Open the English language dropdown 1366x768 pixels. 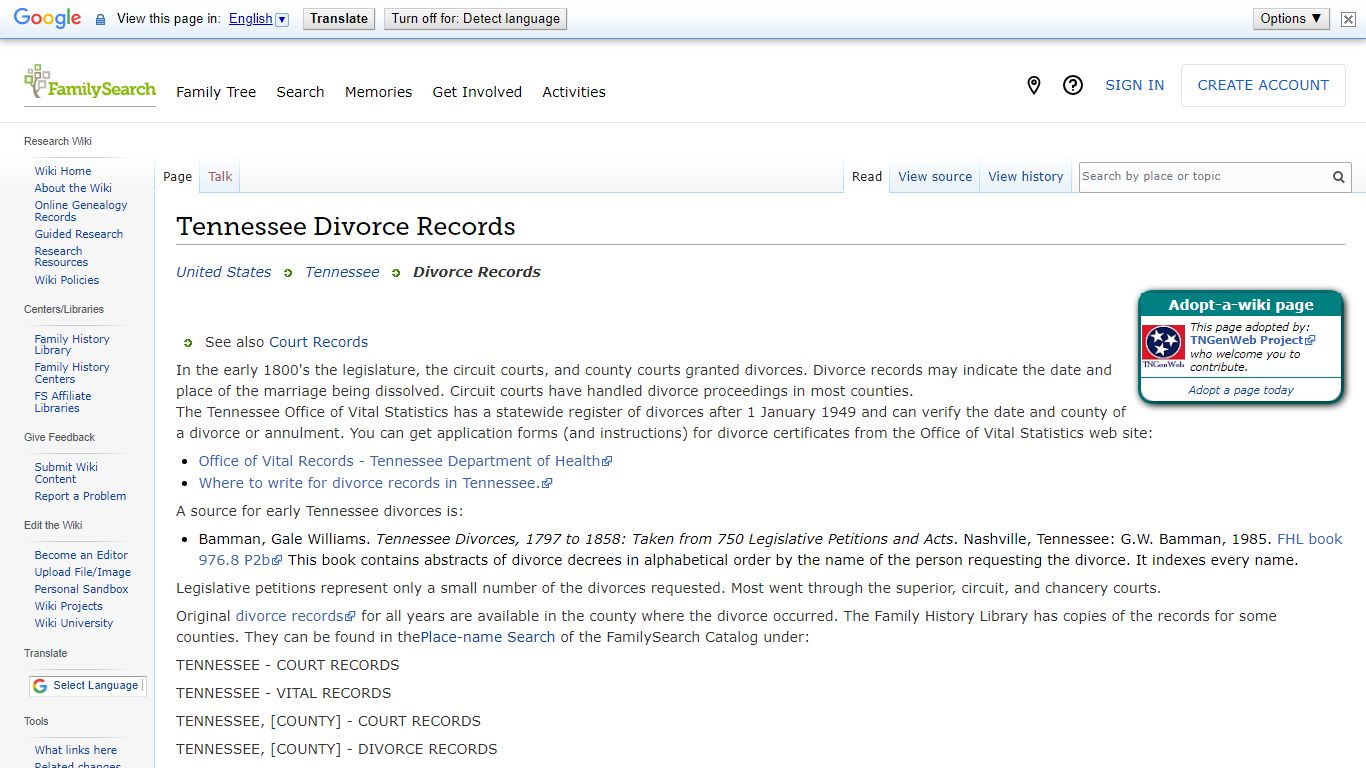(x=258, y=19)
